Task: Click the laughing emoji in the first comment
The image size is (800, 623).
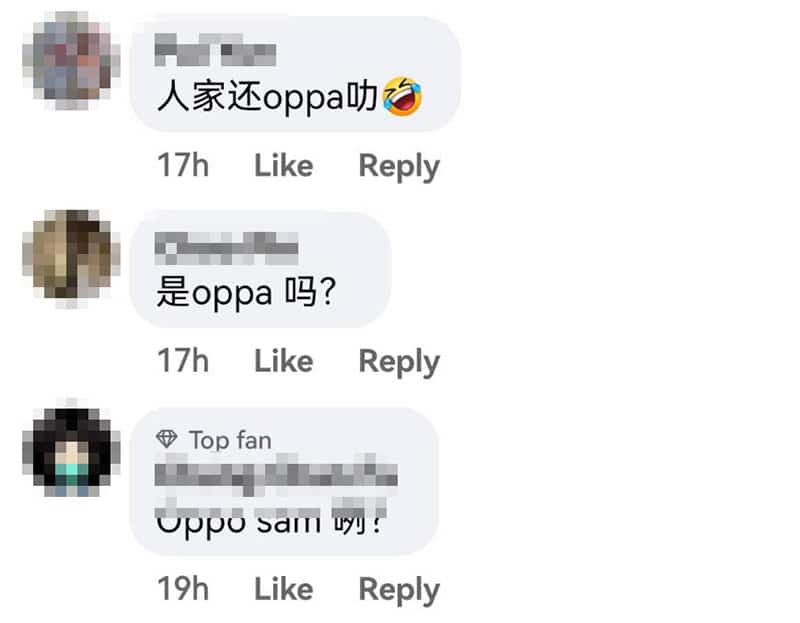Action: (x=403, y=96)
